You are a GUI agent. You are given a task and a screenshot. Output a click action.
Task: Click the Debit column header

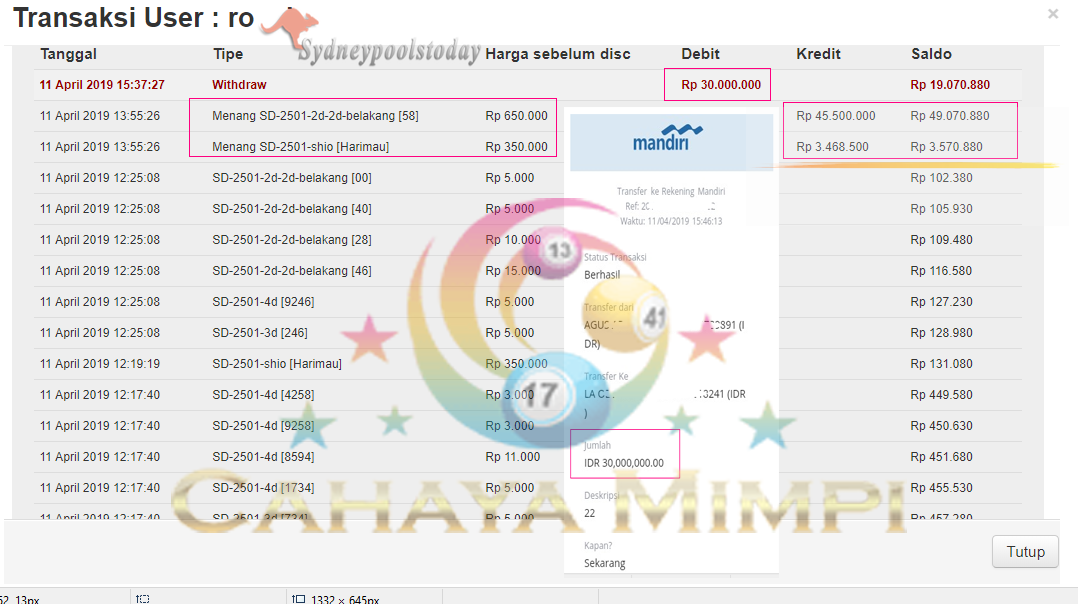pos(700,54)
